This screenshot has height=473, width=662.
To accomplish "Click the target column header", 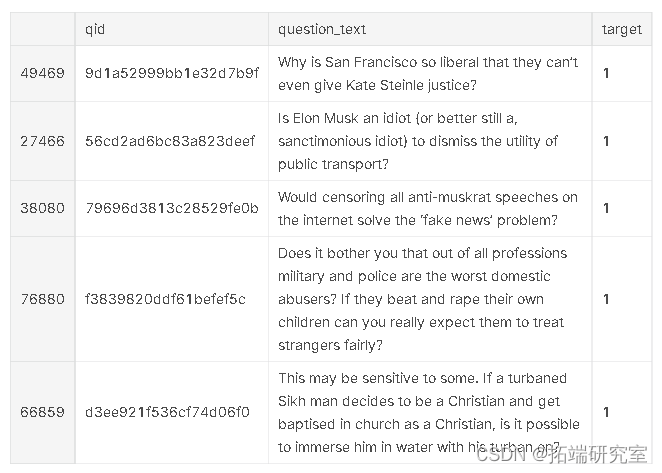I will 621,30.
